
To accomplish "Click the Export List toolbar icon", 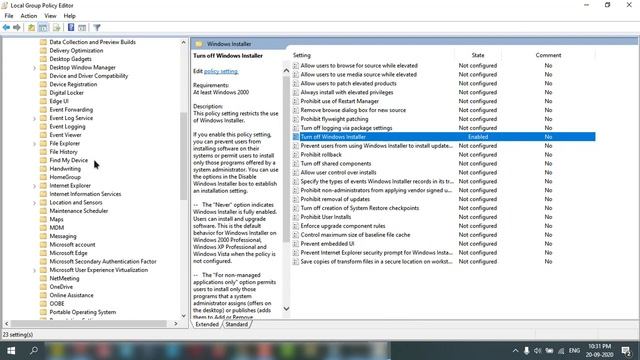I will 57,27.
